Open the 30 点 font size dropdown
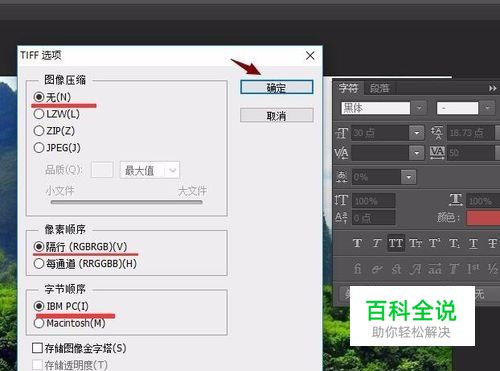 tap(417, 133)
